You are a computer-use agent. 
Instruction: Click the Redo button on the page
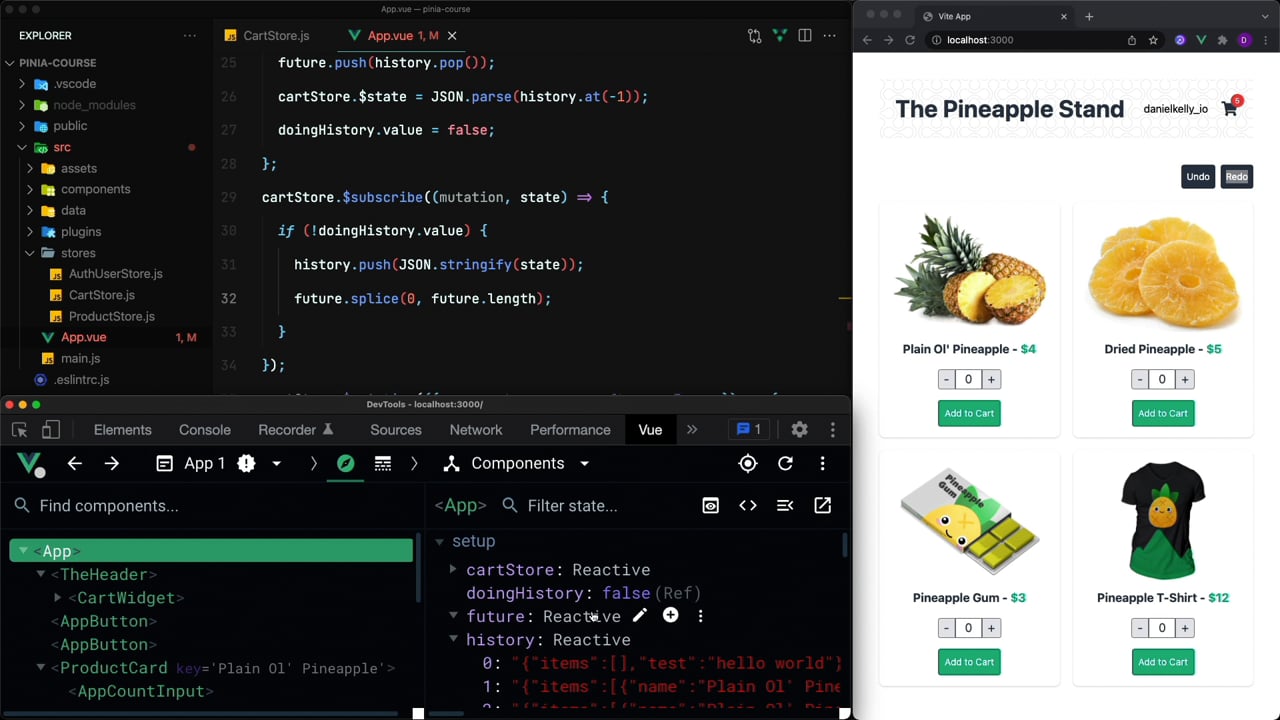[1237, 177]
